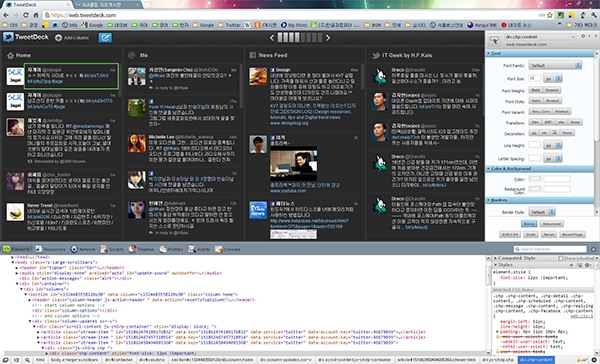Click the Reset Page button

pos(572,235)
